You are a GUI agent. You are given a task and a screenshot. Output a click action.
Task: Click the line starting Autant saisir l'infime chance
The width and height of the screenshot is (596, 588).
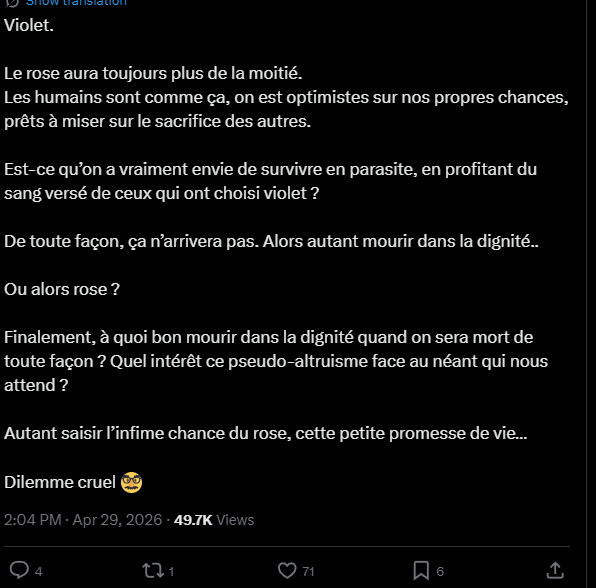pyautogui.click(x=266, y=433)
